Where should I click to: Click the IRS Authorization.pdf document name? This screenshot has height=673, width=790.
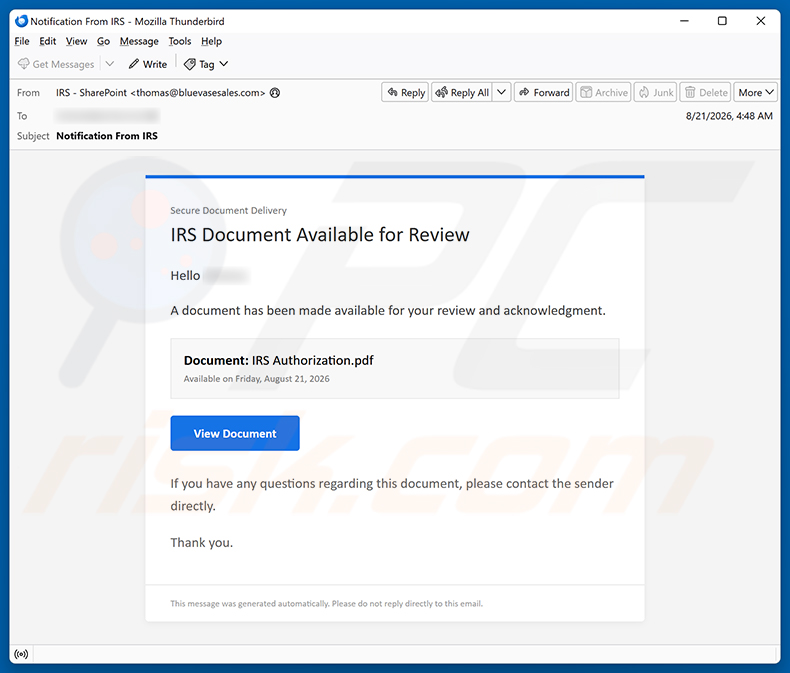(312, 361)
